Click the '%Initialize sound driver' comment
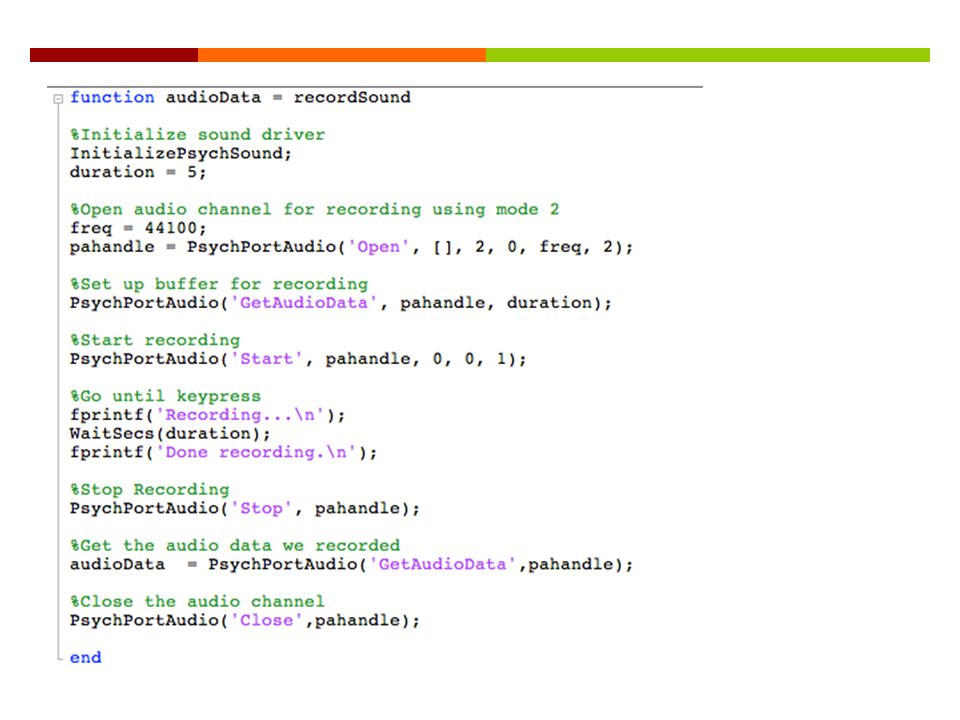The image size is (960, 720). pyautogui.click(x=197, y=135)
